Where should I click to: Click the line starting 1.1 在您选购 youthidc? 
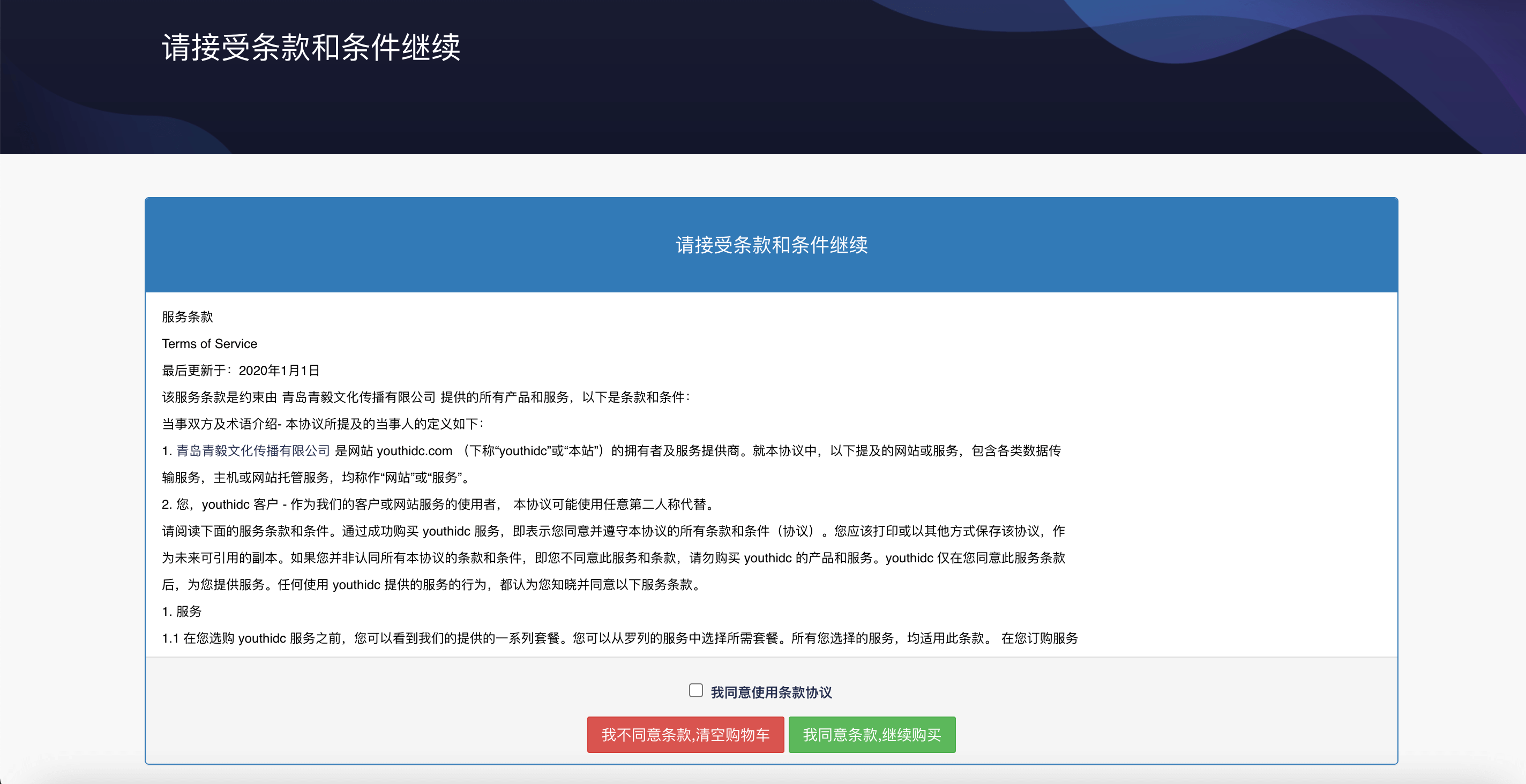coord(619,638)
